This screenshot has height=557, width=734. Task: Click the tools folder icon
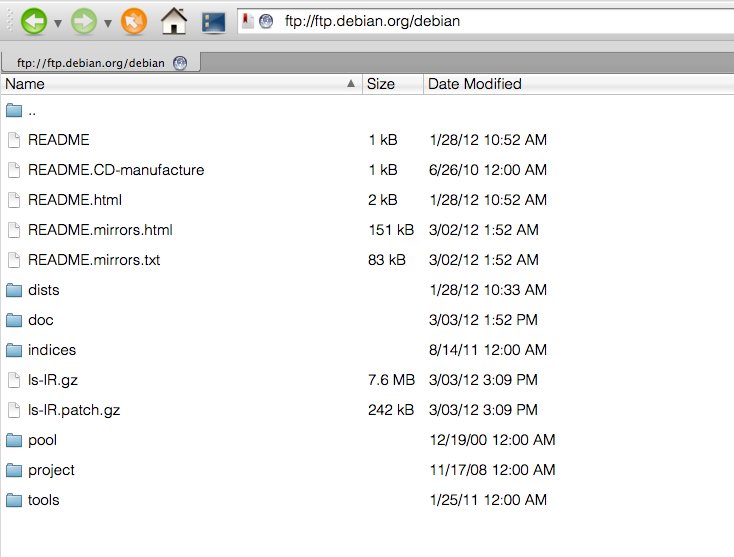click(14, 500)
